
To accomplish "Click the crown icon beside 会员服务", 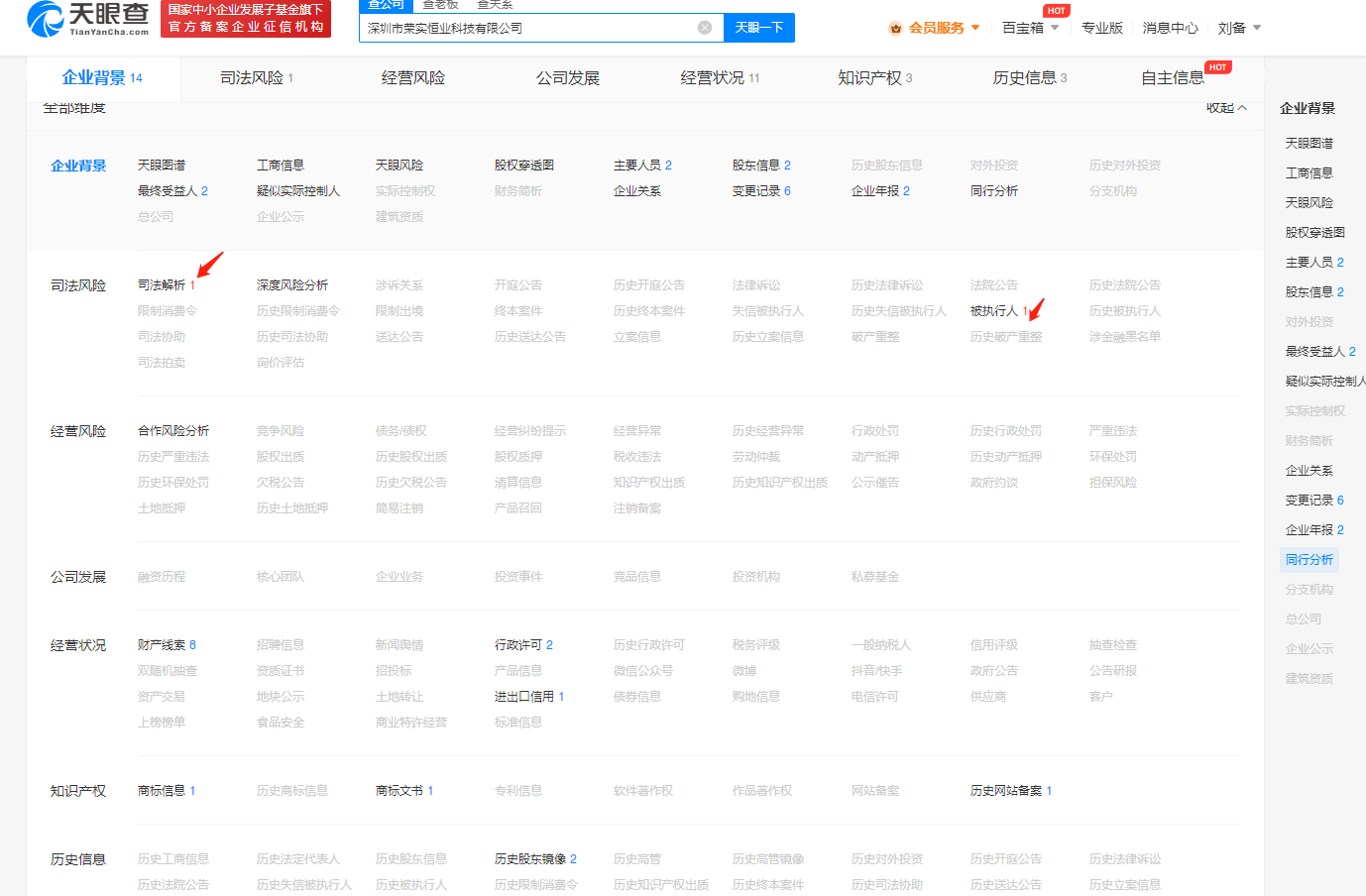I will pyautogui.click(x=896, y=28).
